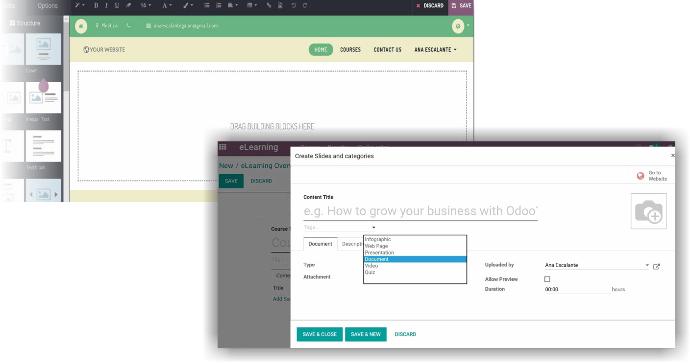
Task: Click the redo arrow in editor toolbar
Action: tap(305, 5)
